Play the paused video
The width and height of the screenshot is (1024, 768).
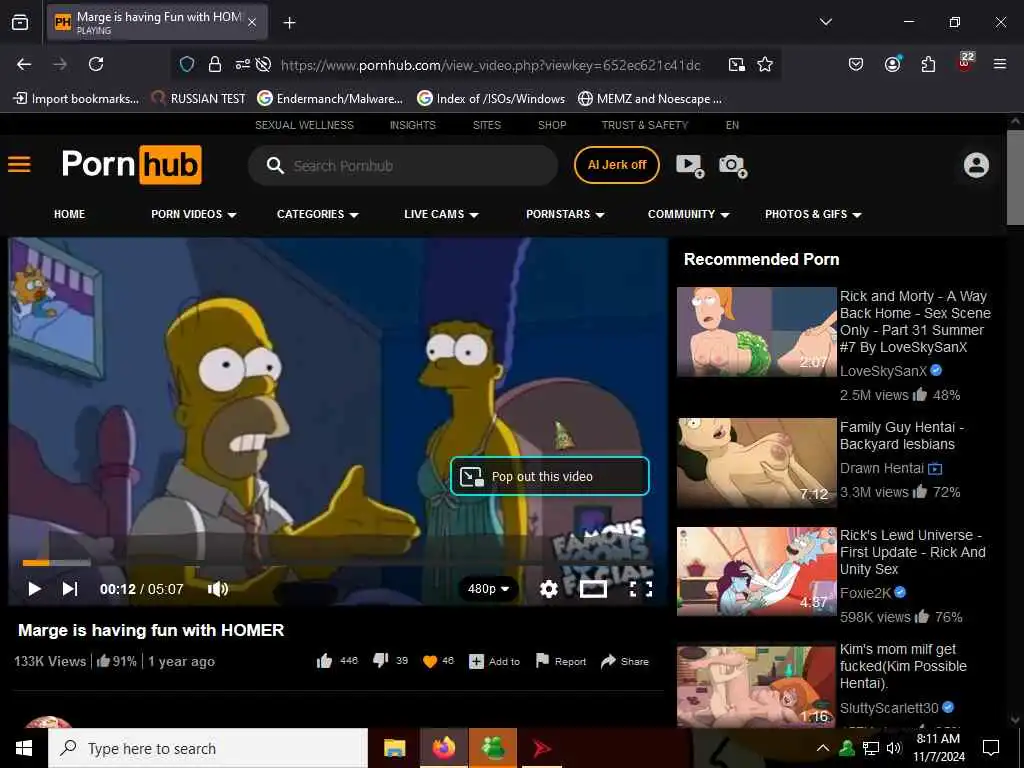[x=35, y=589]
